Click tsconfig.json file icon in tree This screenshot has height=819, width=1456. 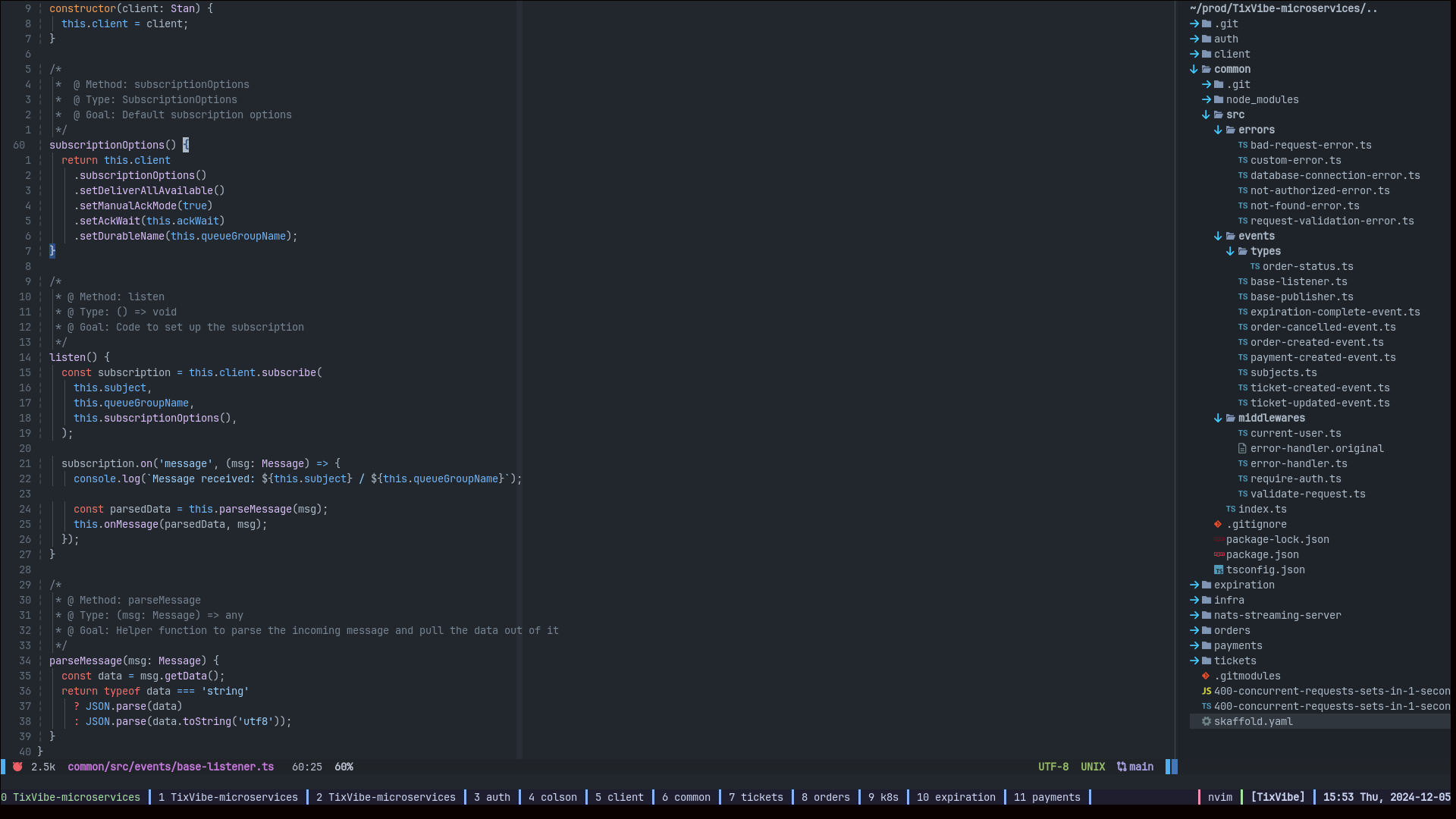[1219, 570]
